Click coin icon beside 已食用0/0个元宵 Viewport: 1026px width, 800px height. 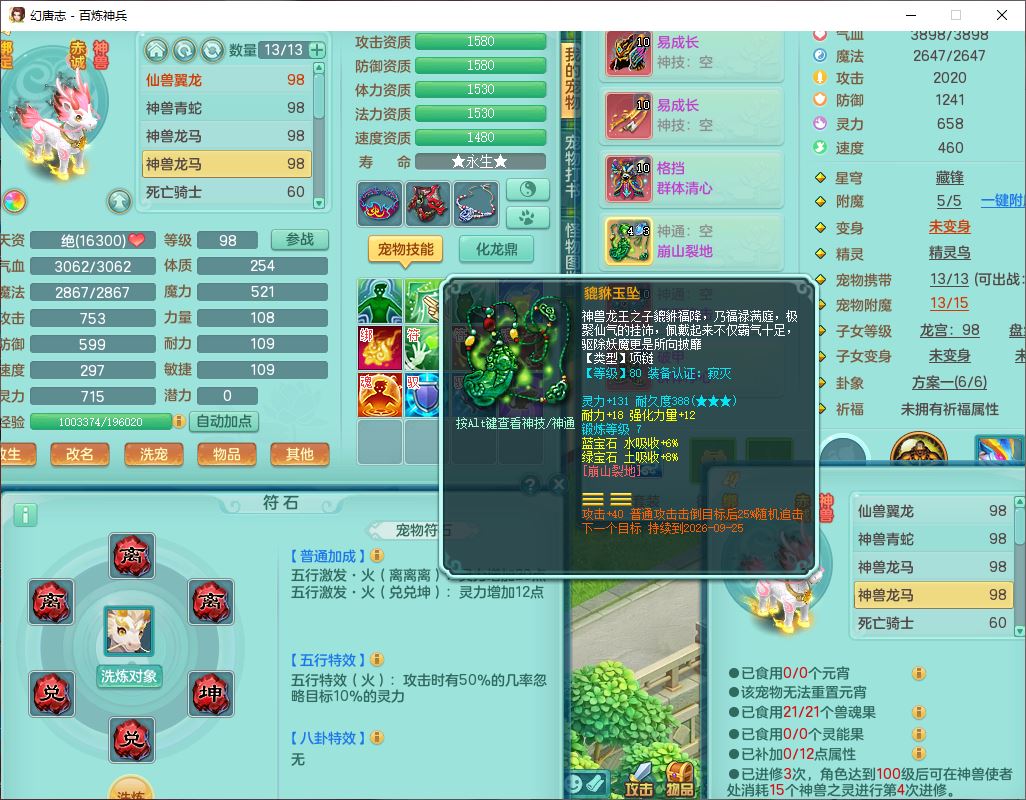point(919,673)
